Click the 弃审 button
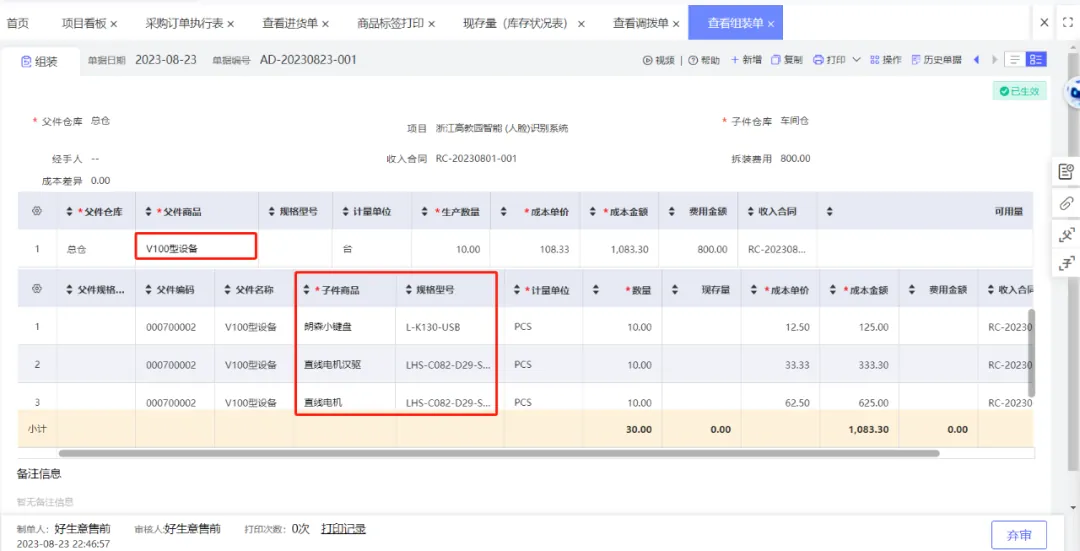The height and width of the screenshot is (551, 1080). click(x=1019, y=534)
